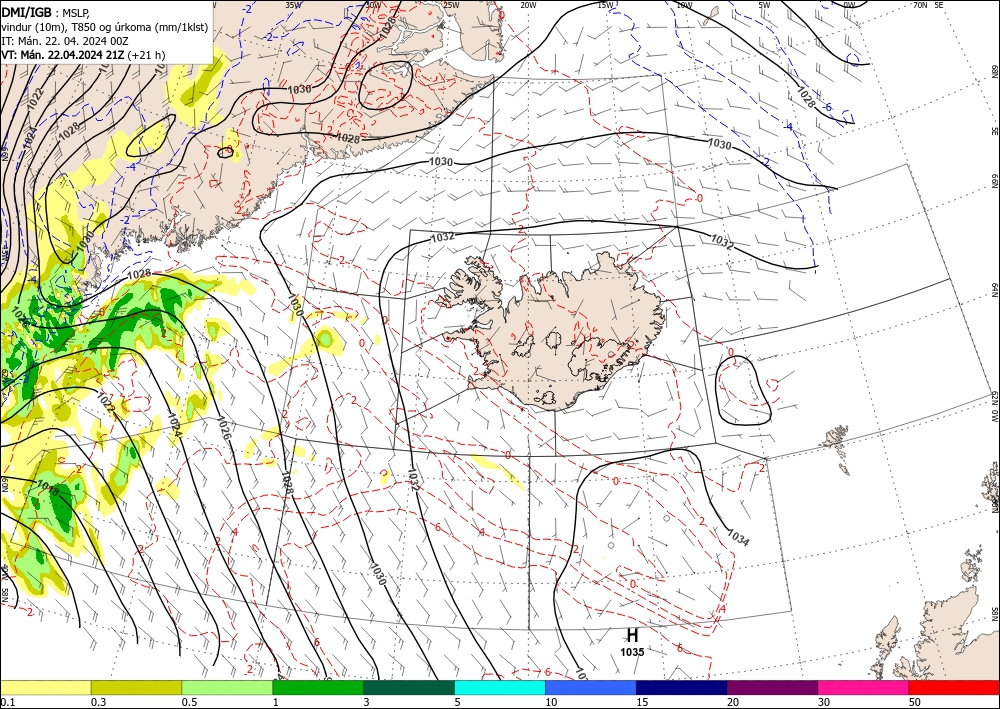Click the '64N' latitude label
The image size is (1000, 709).
(994, 289)
